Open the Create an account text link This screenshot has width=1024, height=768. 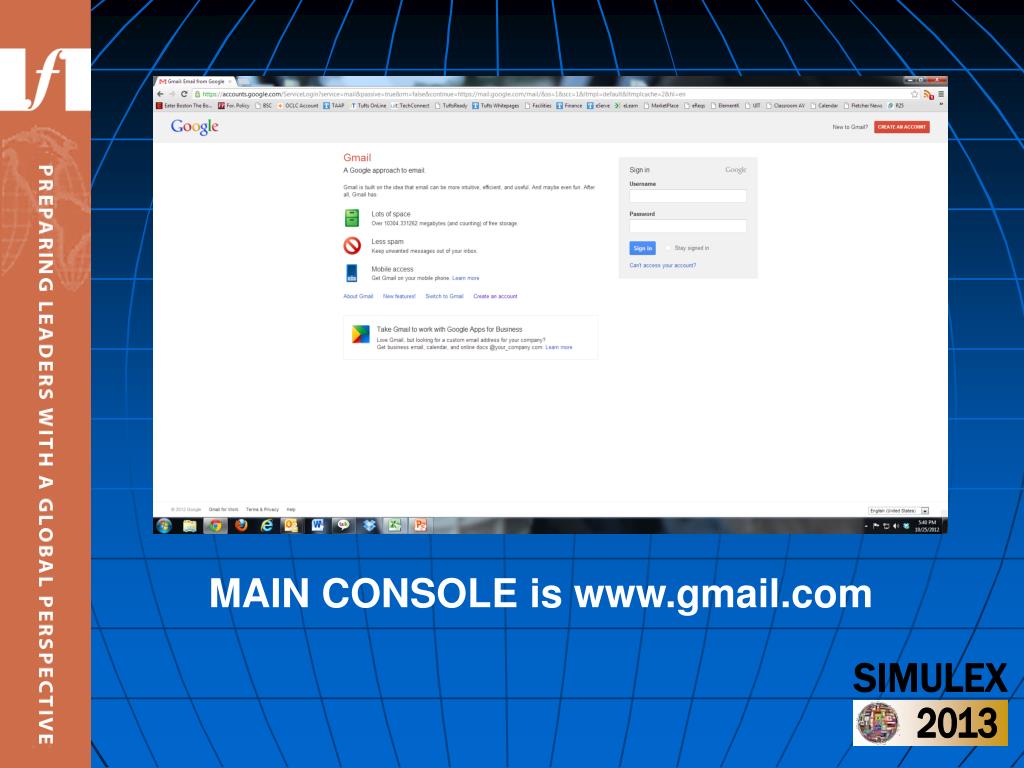(x=495, y=296)
